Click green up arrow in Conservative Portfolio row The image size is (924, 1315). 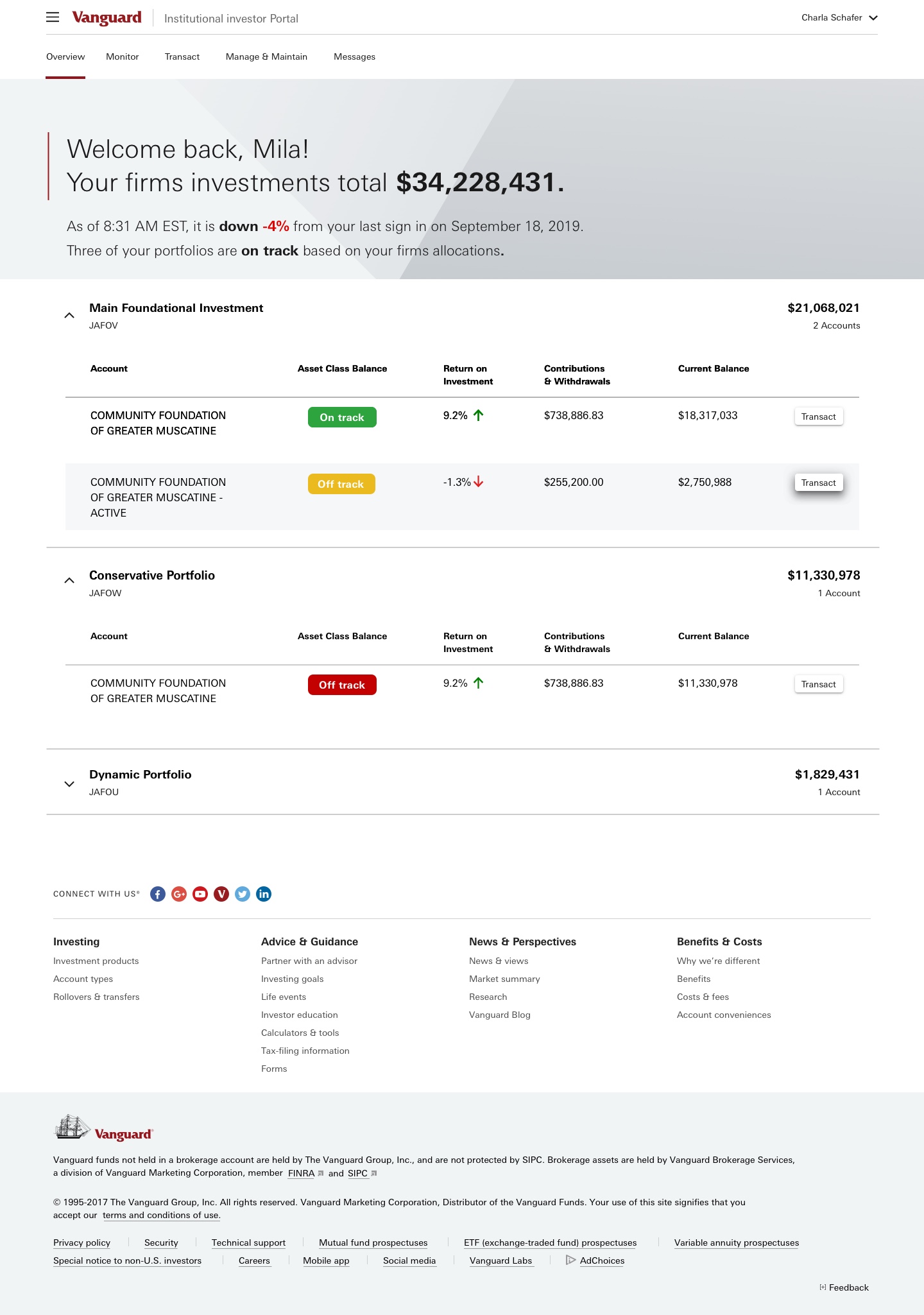coord(478,683)
